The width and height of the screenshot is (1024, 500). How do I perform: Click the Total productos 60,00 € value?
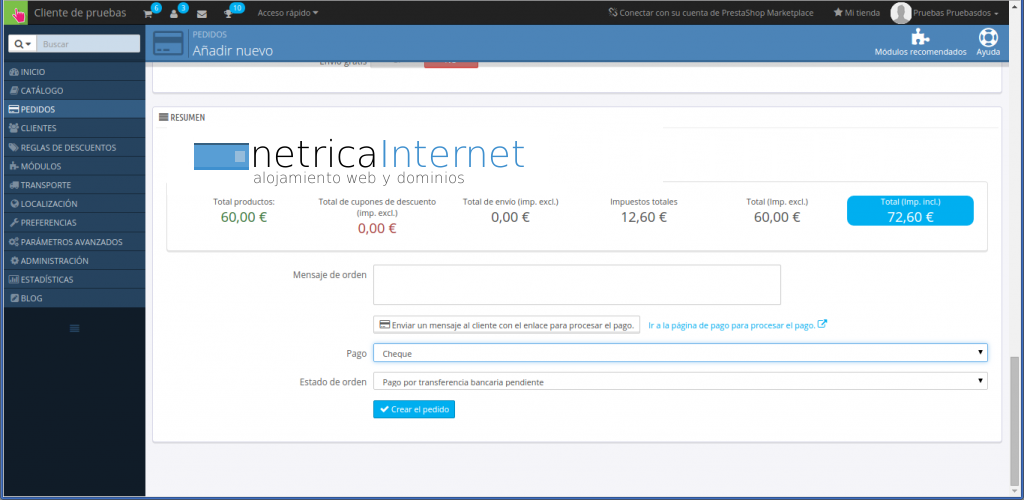point(244,217)
